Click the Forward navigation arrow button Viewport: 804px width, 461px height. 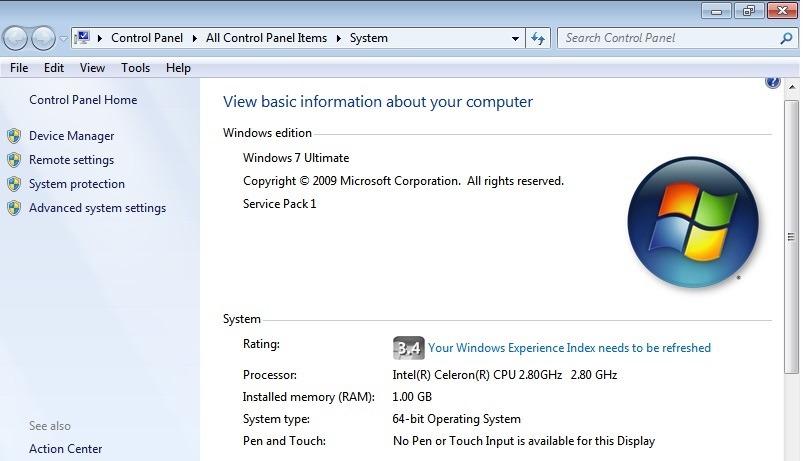click(43, 38)
